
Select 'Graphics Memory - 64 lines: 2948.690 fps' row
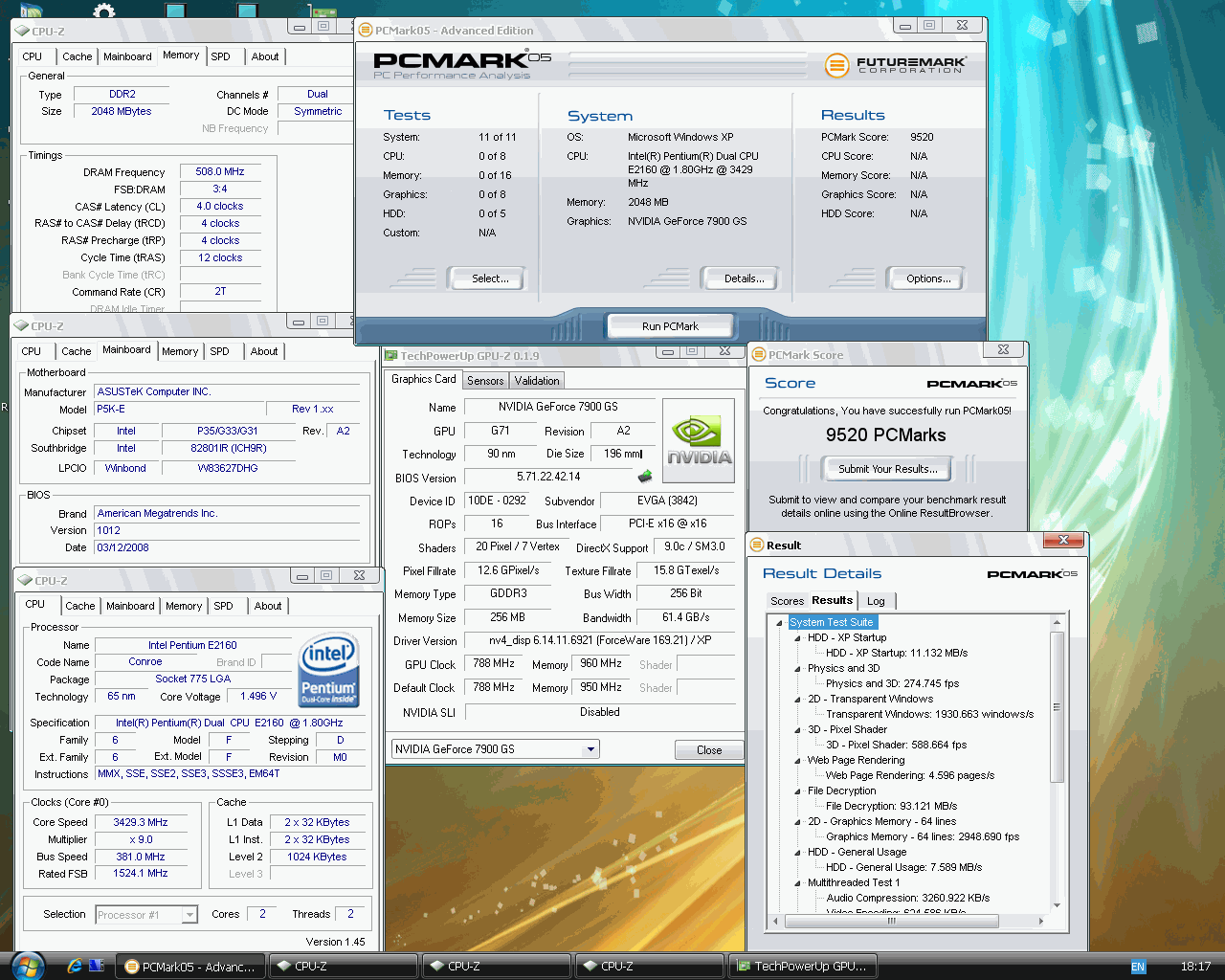pos(923,836)
